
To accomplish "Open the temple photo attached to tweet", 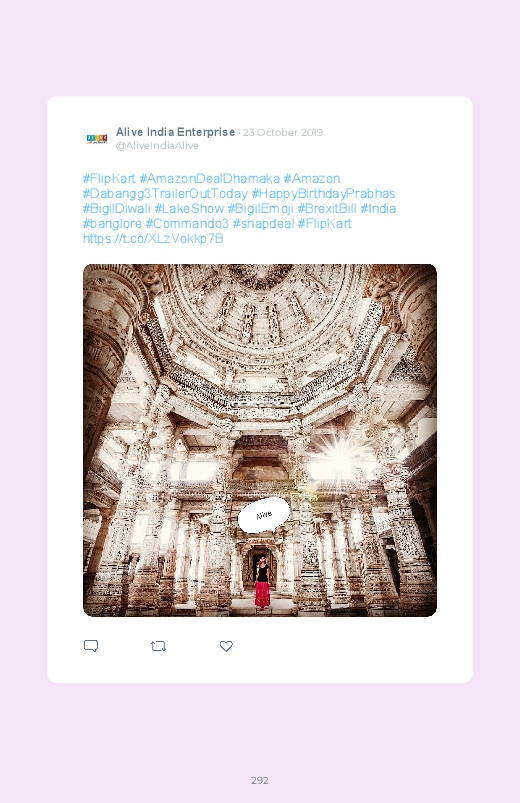I will click(260, 440).
